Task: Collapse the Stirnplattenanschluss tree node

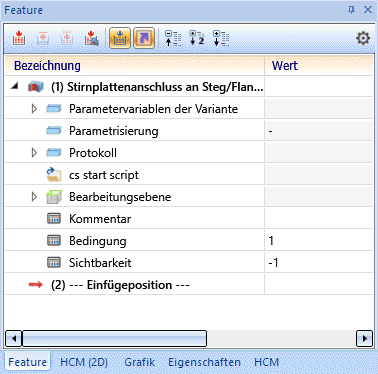Action: coord(14,86)
